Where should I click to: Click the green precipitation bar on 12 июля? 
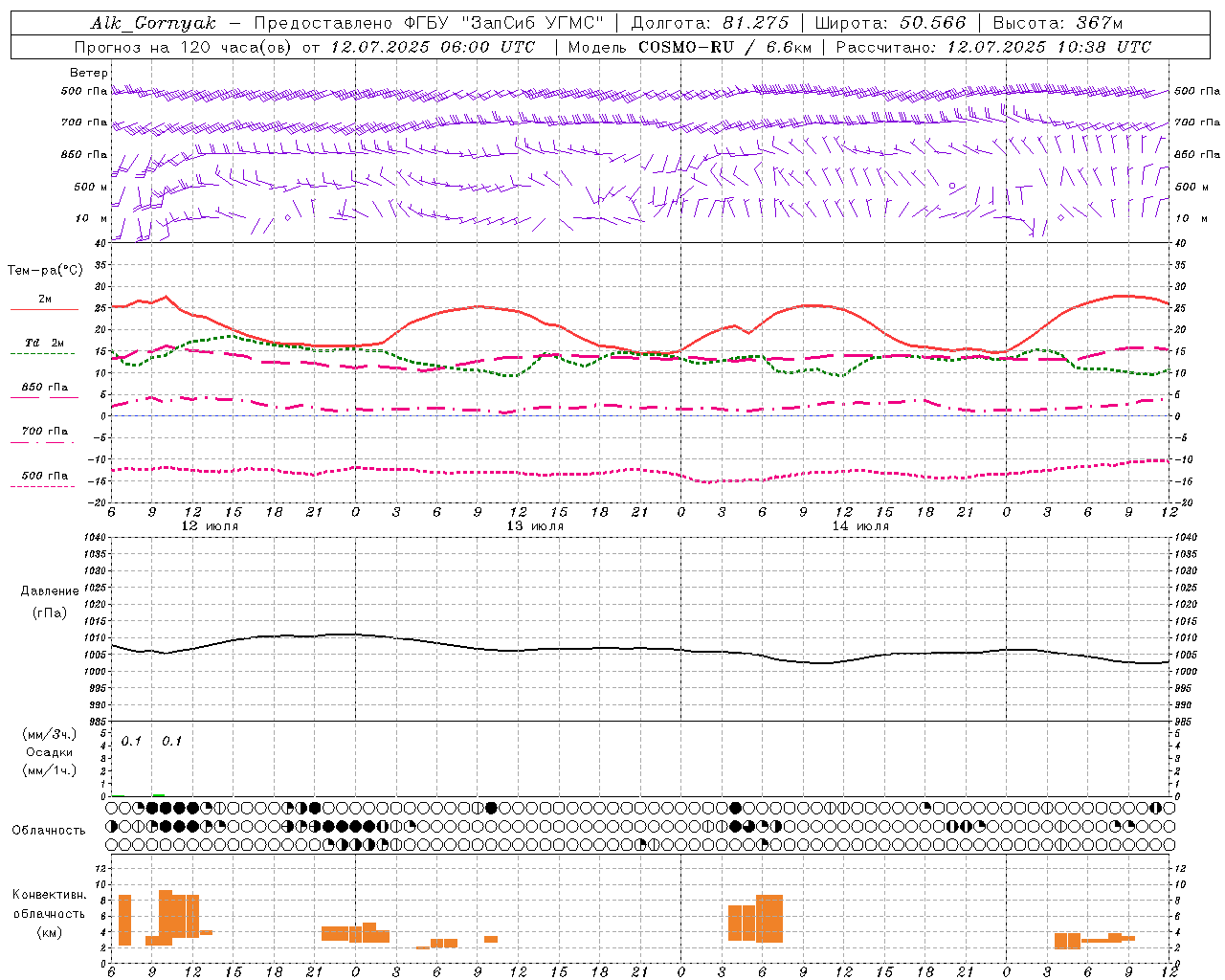tap(159, 794)
